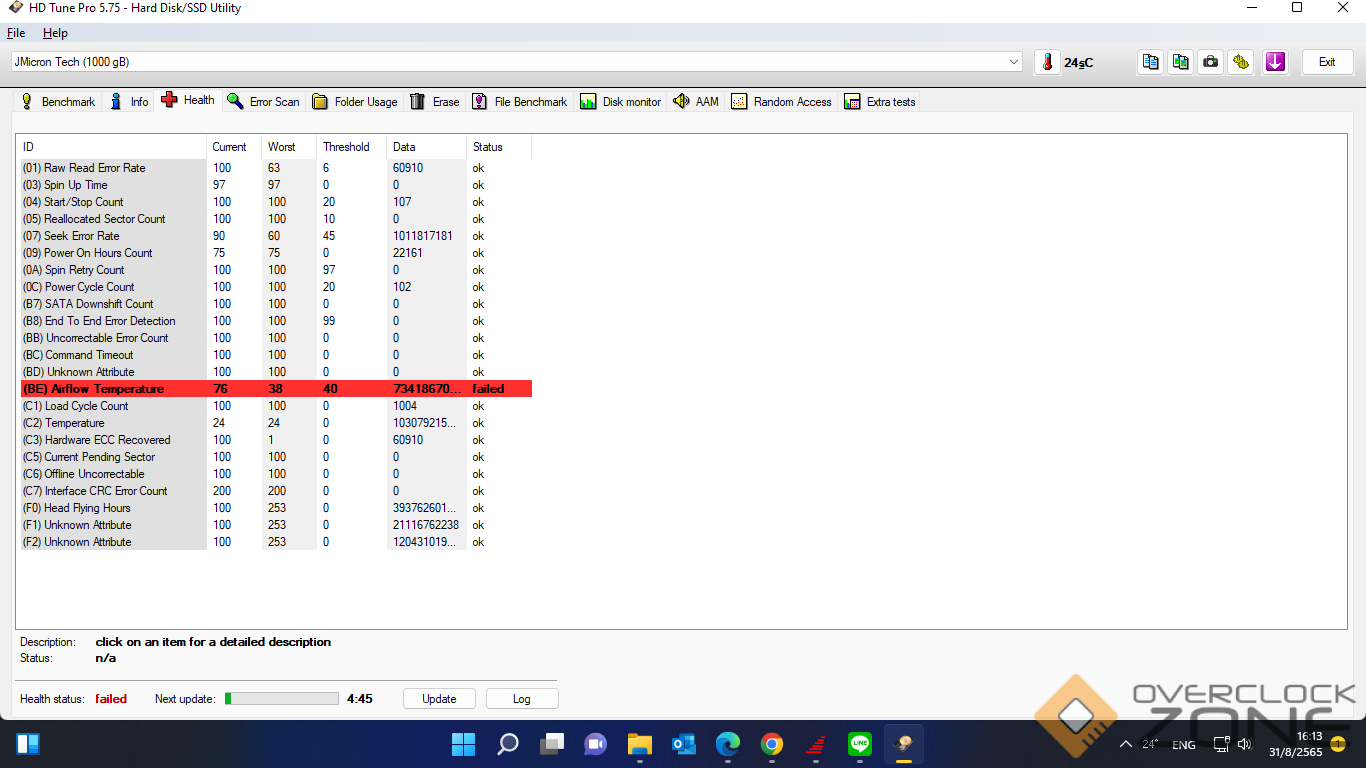The height and width of the screenshot is (768, 1366).
Task: Show hidden tray icons chevron
Action: (1126, 744)
